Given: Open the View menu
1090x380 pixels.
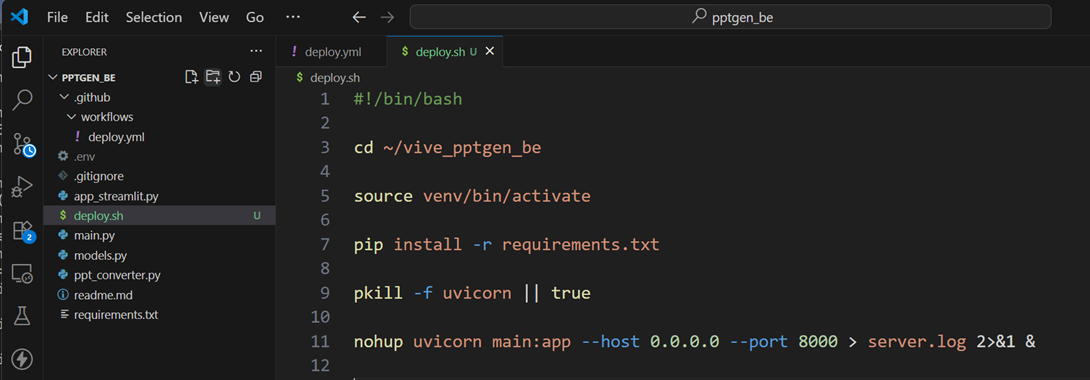Looking at the screenshot, I should click(x=214, y=17).
